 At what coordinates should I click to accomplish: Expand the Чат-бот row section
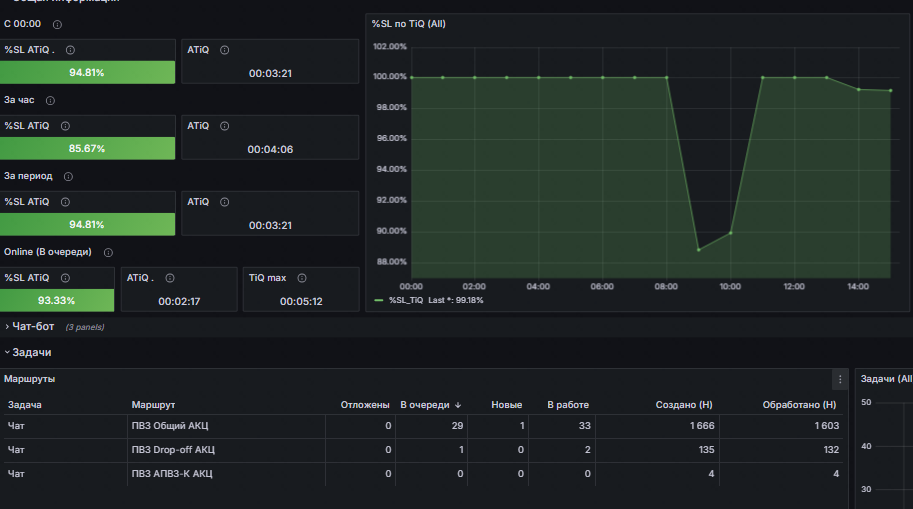(33, 327)
